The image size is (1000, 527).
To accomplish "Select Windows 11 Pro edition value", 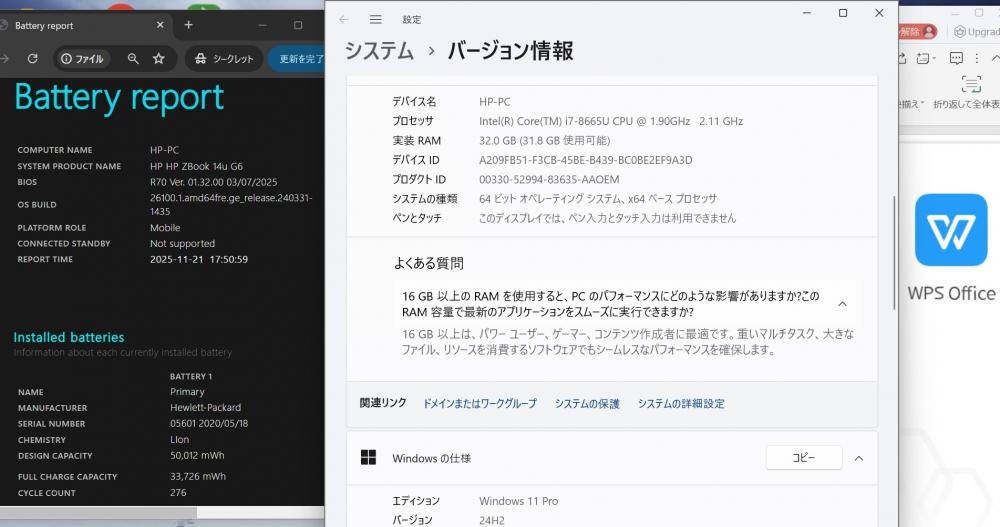I will pyautogui.click(x=518, y=501).
